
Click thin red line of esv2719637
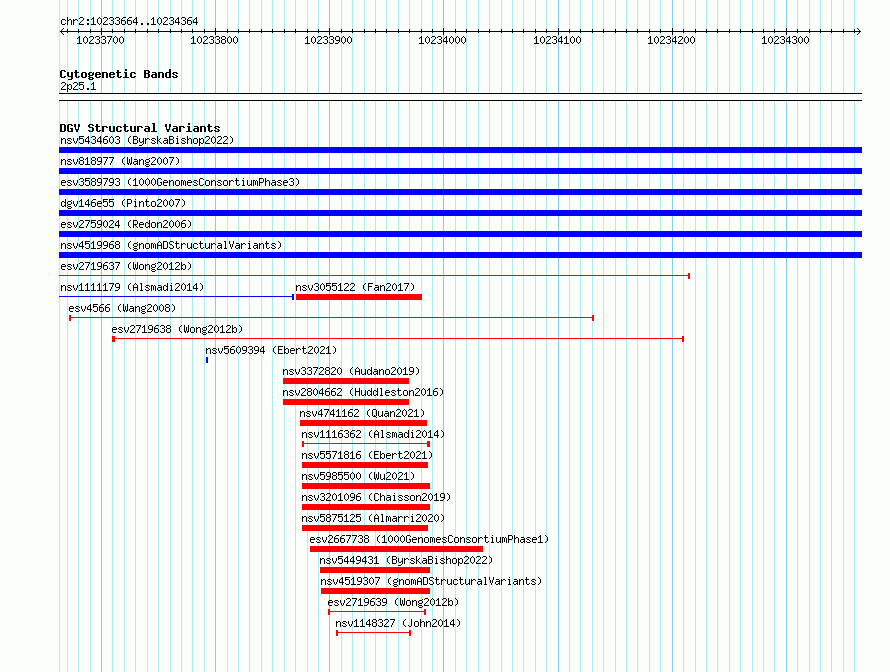375,276
